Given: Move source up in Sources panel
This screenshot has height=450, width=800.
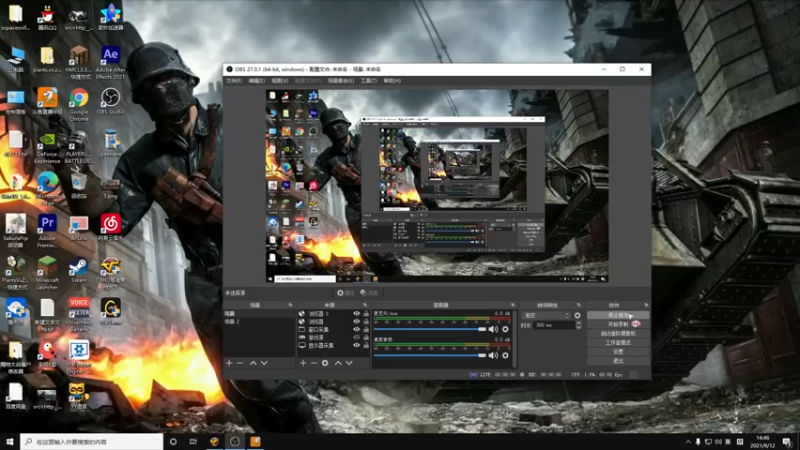Looking at the screenshot, I should click(338, 363).
